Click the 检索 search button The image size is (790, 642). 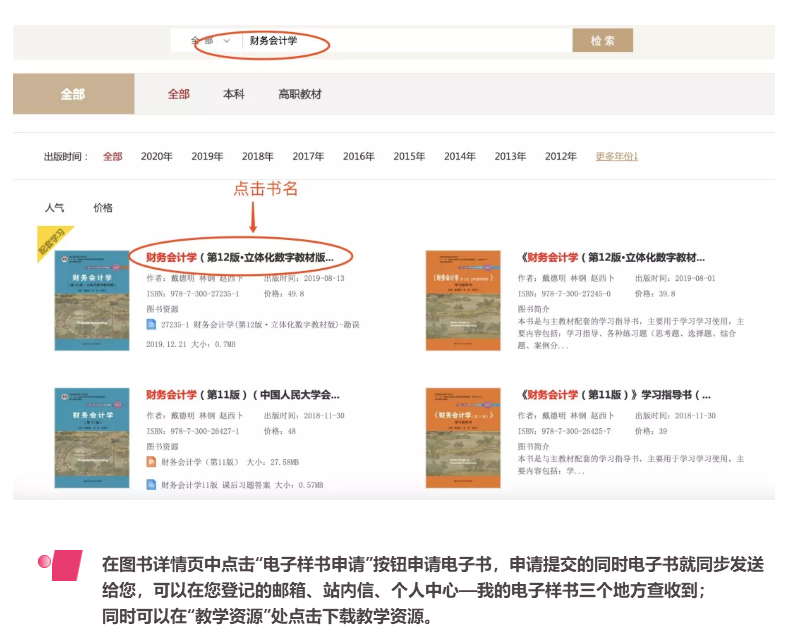click(x=603, y=40)
